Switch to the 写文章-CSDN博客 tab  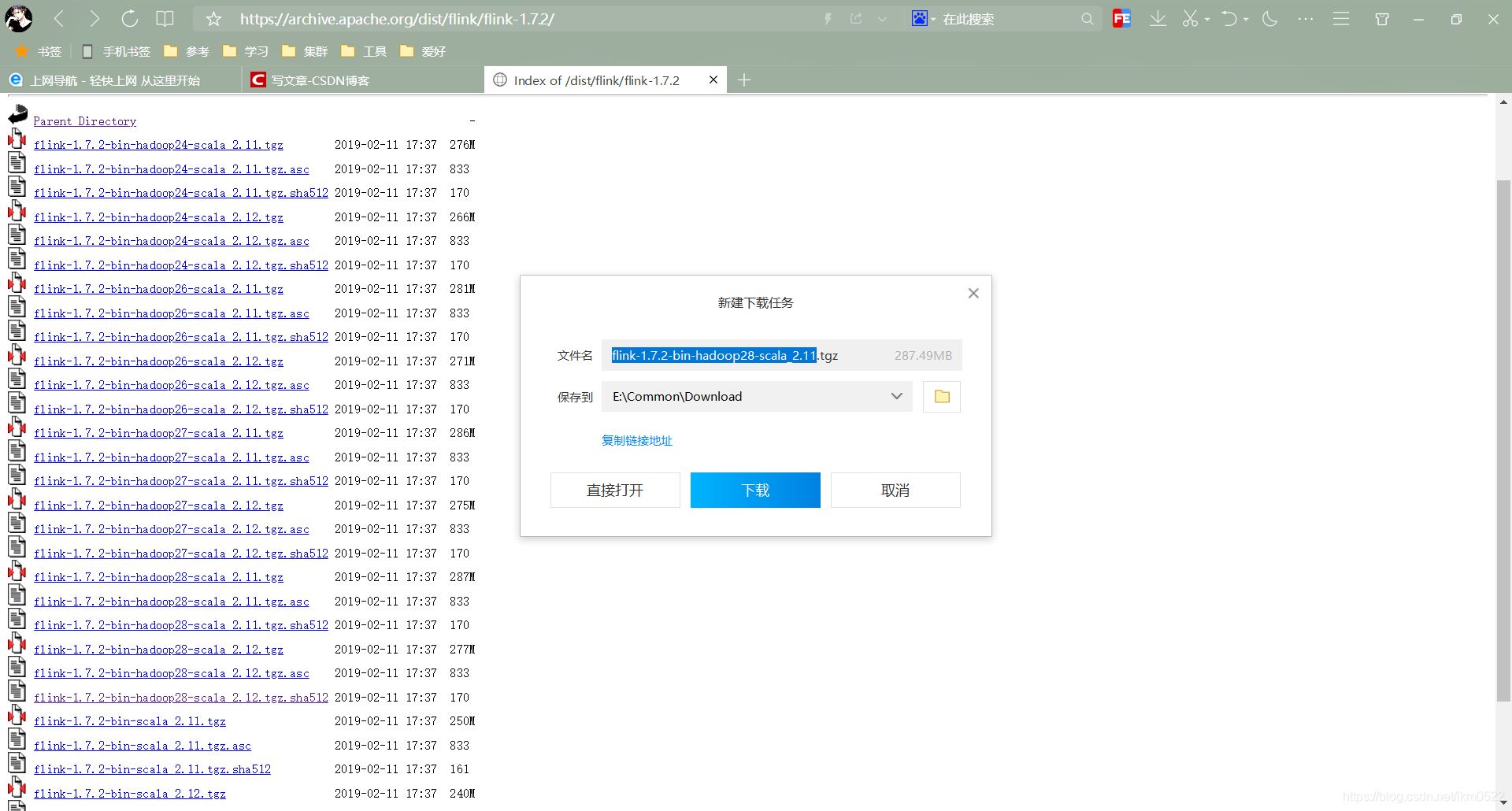tap(362, 80)
